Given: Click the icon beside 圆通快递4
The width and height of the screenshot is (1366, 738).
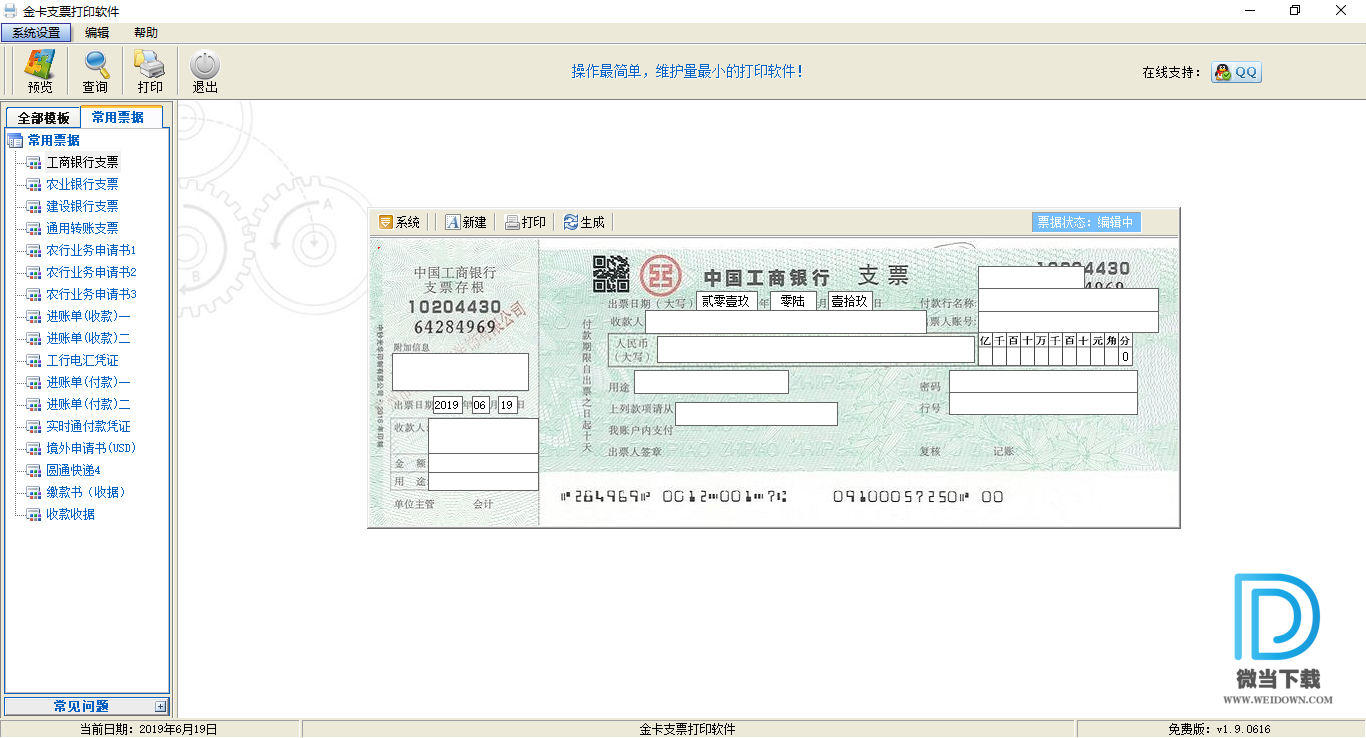Looking at the screenshot, I should point(34,471).
